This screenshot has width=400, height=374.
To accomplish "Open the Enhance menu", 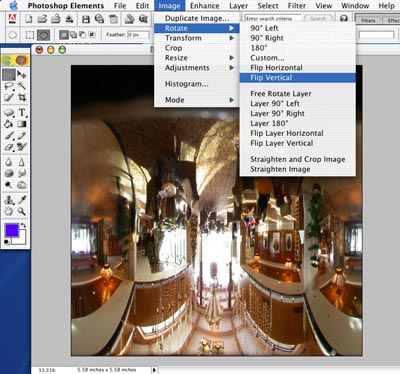I will [205, 6].
